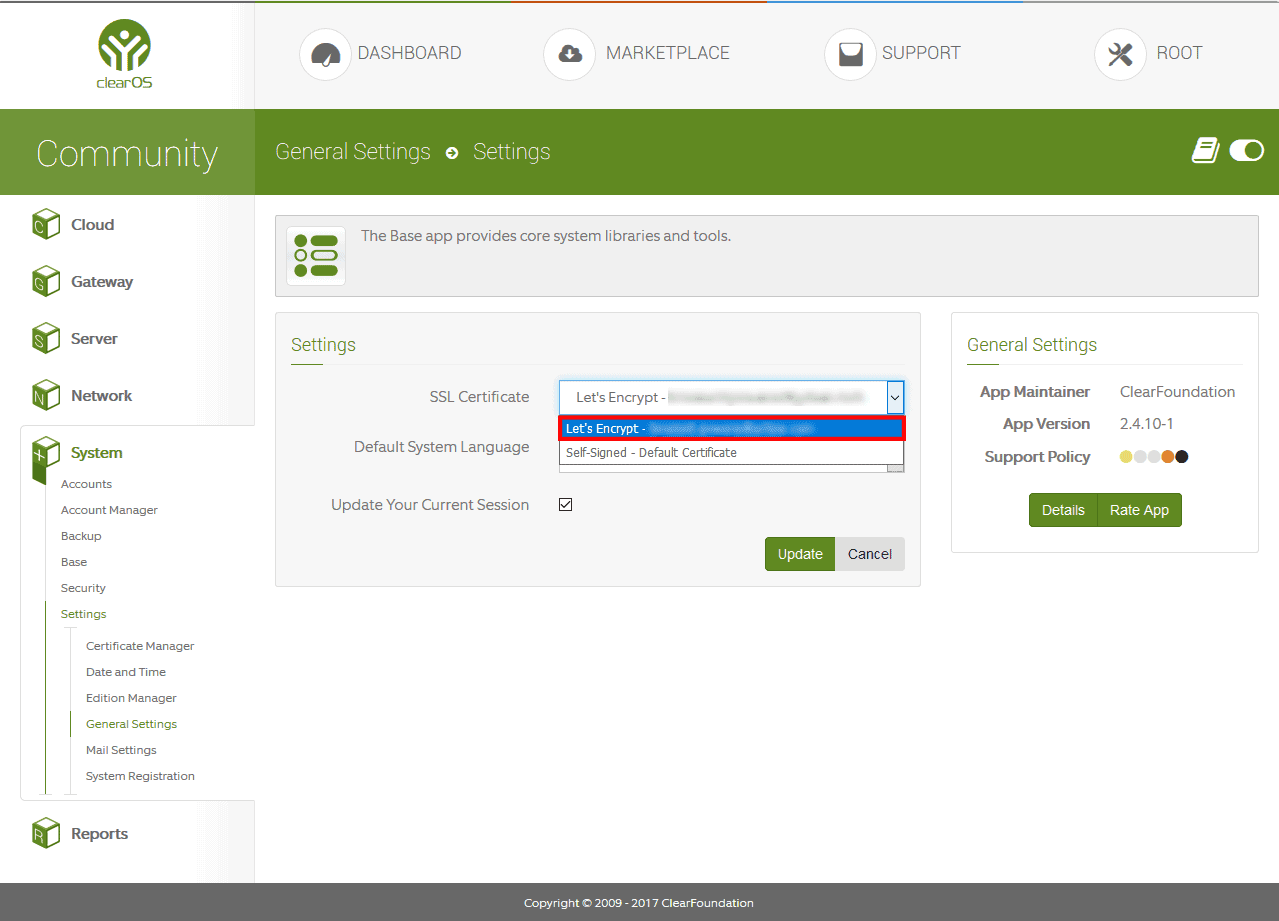Choose the Let's Encrypt certificate option

[731, 428]
